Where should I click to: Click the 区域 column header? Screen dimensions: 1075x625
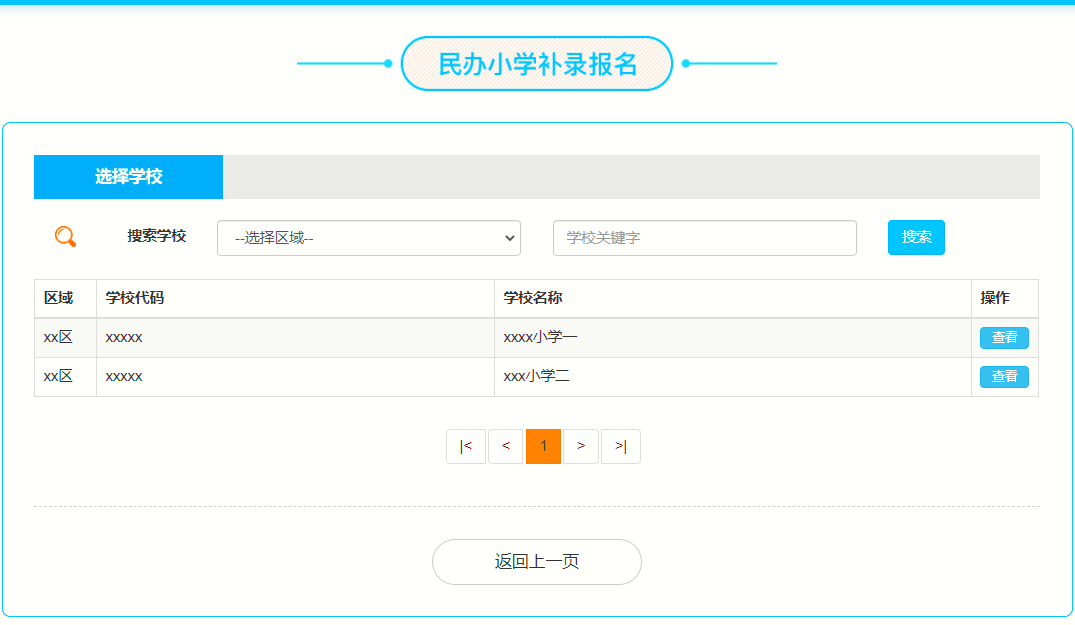[x=58, y=298]
